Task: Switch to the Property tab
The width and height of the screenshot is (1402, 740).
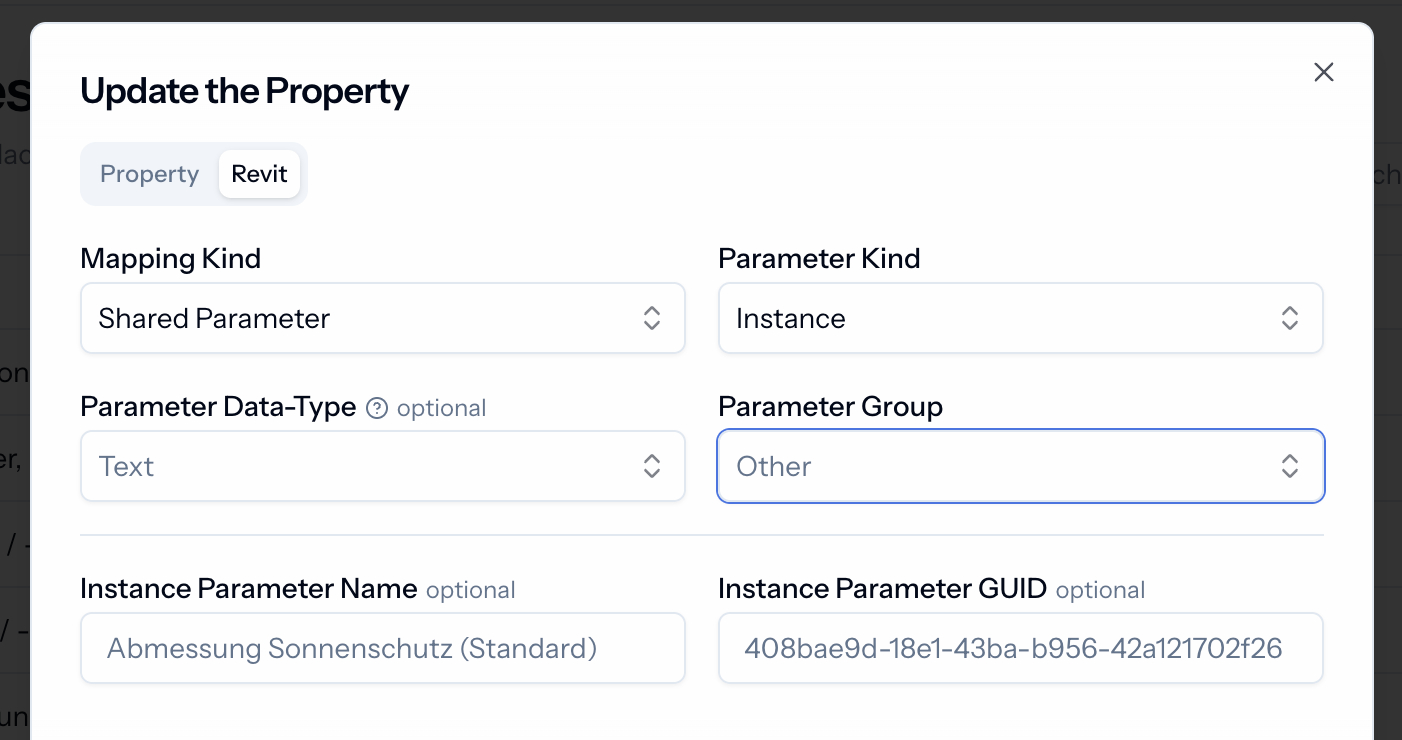Action: tap(150, 174)
